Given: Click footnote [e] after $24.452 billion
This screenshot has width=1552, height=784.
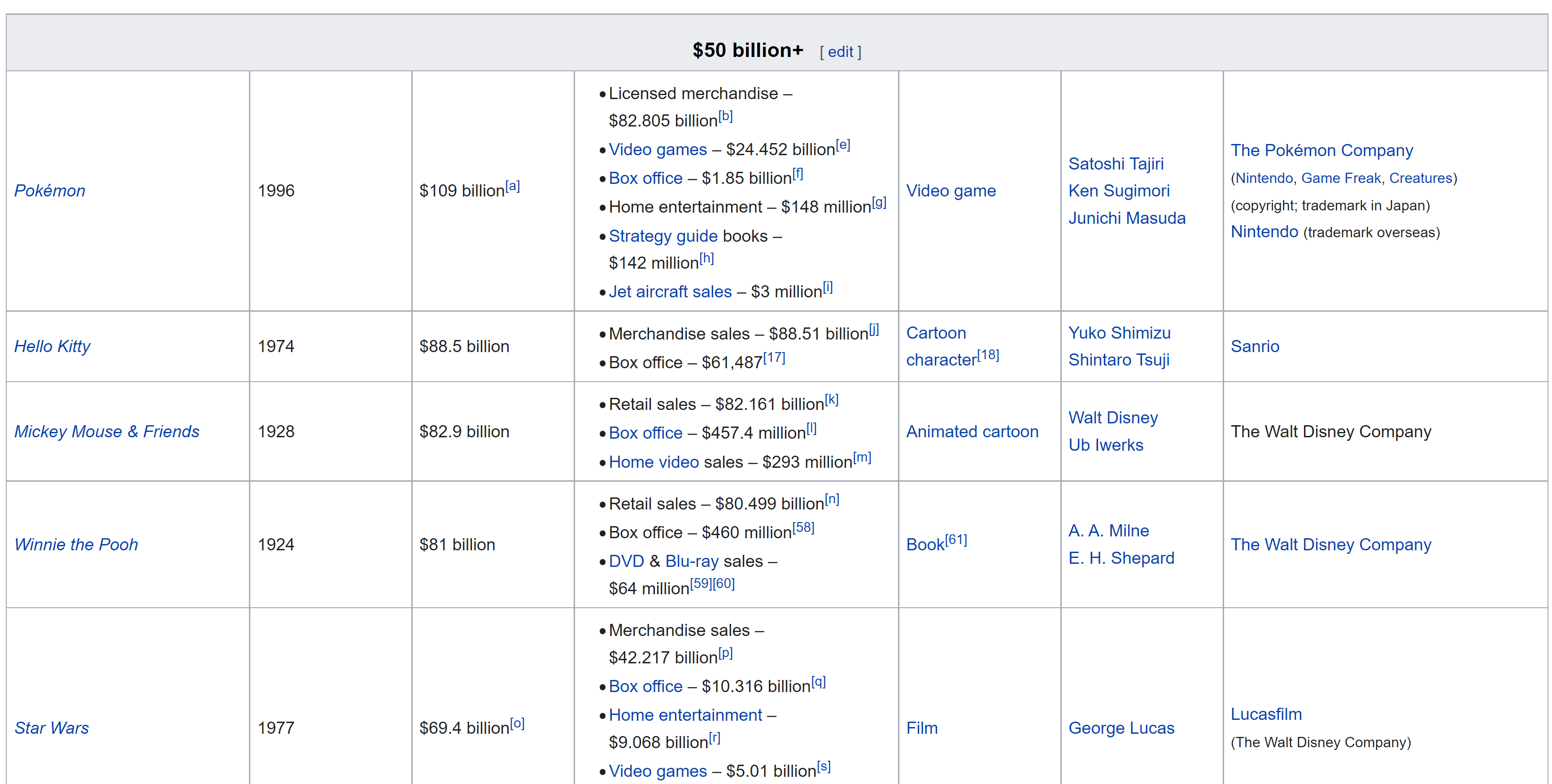Looking at the screenshot, I should 843,144.
